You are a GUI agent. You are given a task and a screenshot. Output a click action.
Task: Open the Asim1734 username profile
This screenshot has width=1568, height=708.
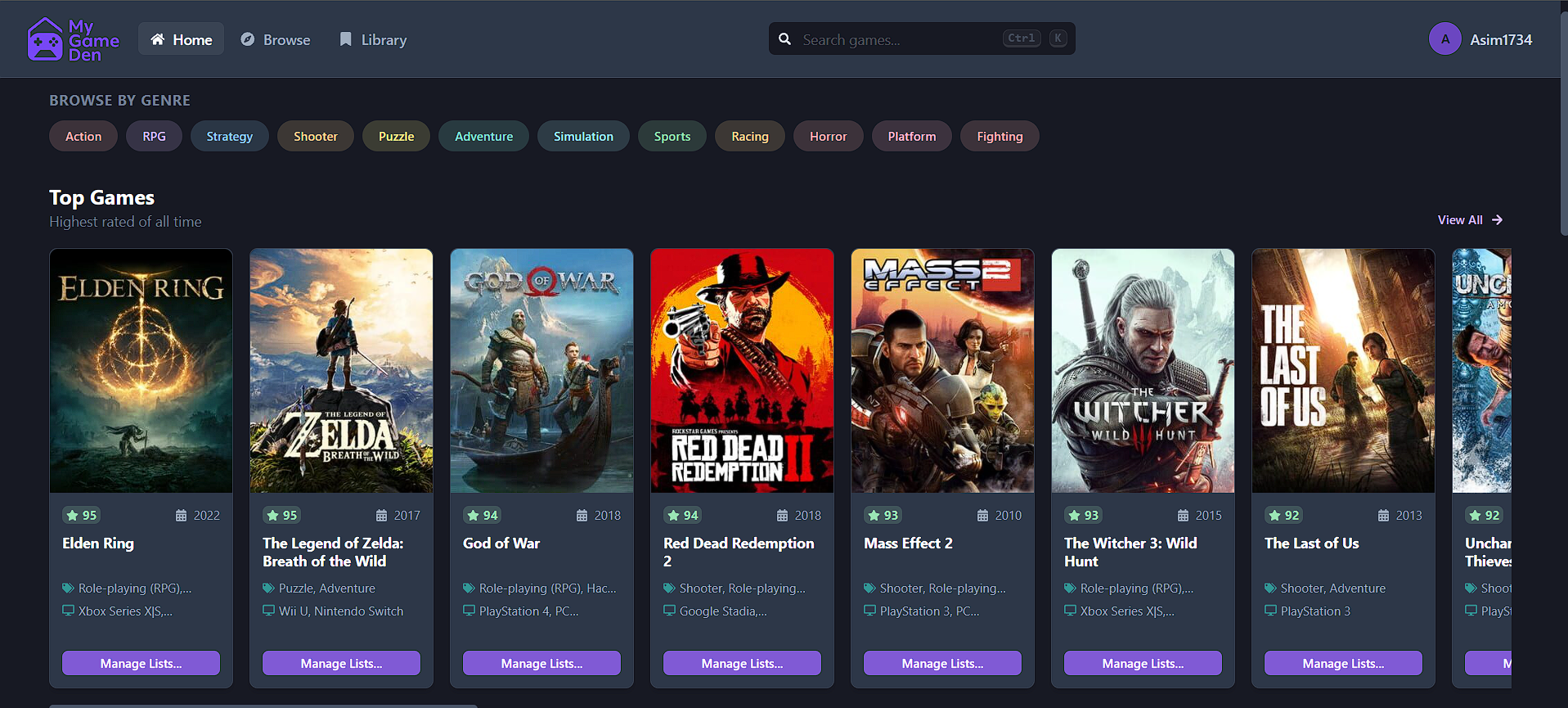[x=1501, y=39]
